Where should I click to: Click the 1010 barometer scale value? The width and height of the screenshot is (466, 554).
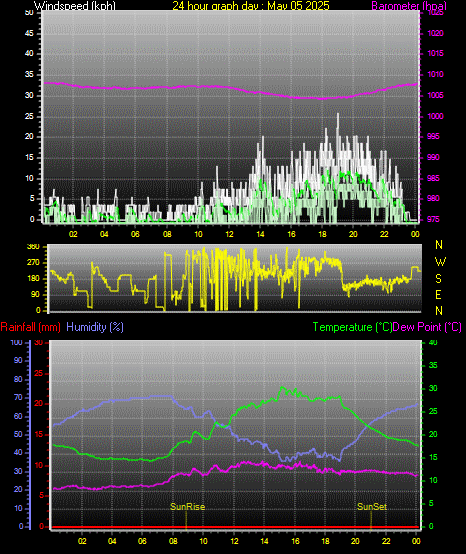[435, 75]
